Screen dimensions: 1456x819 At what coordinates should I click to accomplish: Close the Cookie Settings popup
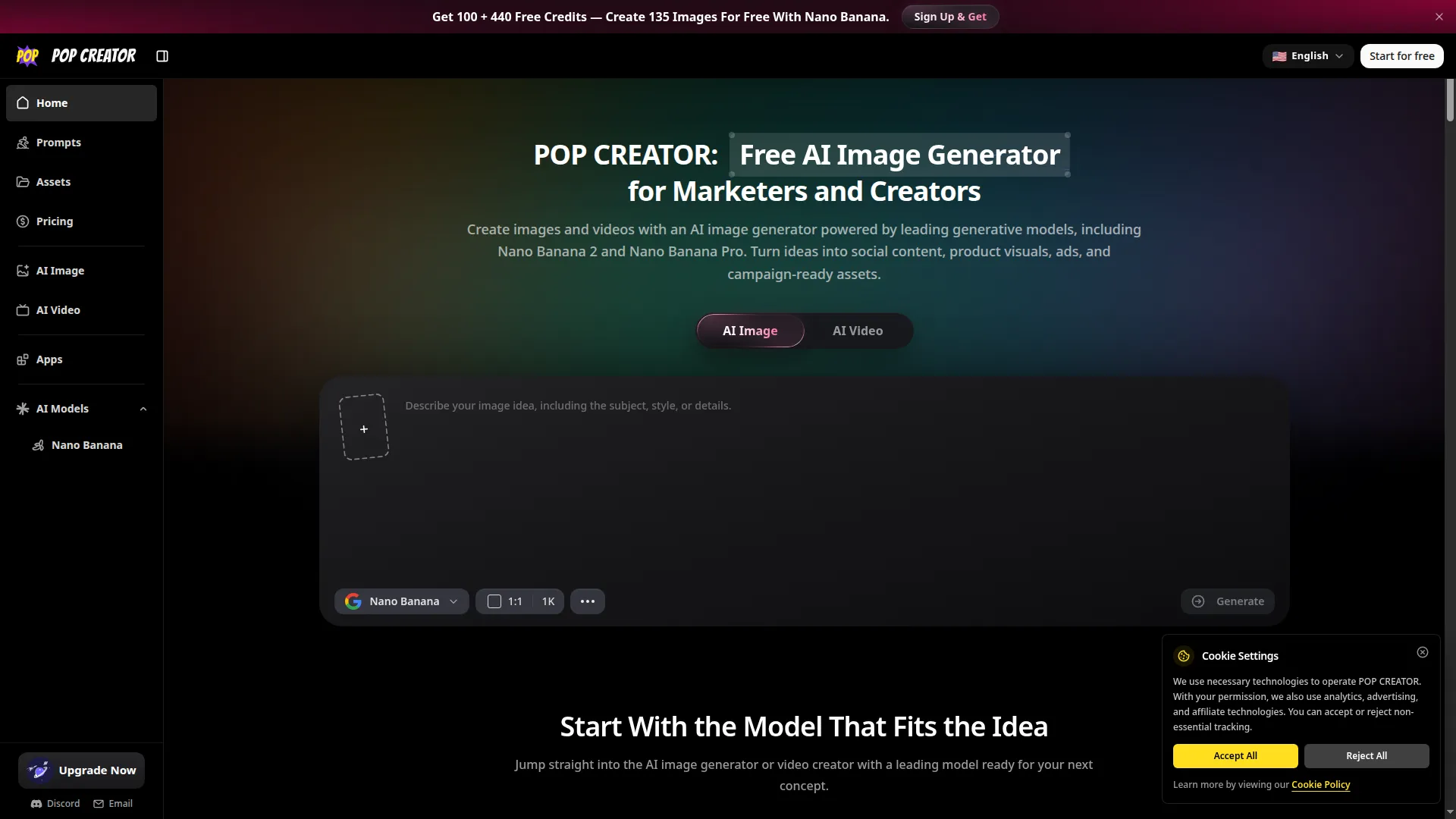pos(1423,652)
